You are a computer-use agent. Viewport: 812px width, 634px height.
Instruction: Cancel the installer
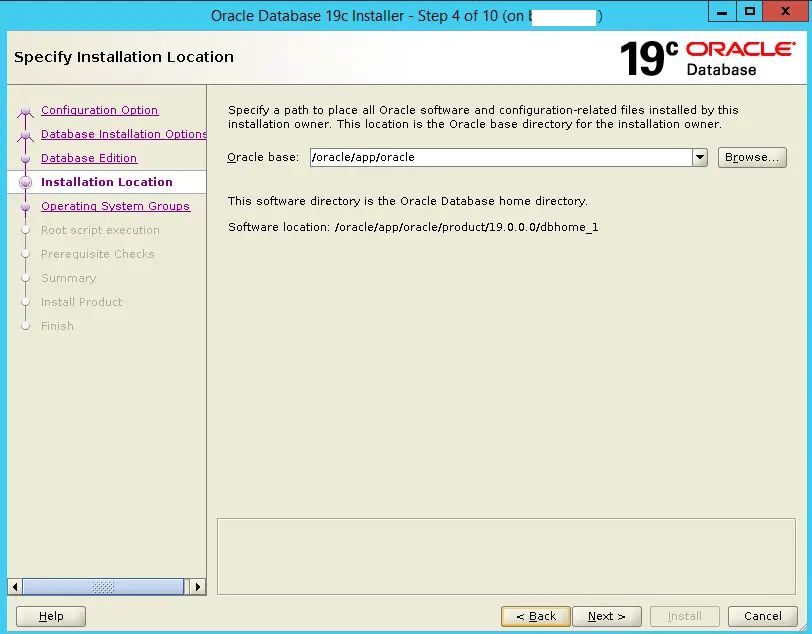[x=763, y=616]
